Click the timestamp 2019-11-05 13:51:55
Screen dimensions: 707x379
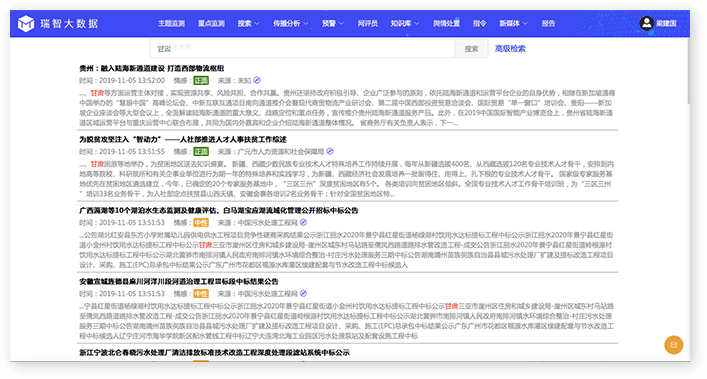pyautogui.click(x=132, y=152)
